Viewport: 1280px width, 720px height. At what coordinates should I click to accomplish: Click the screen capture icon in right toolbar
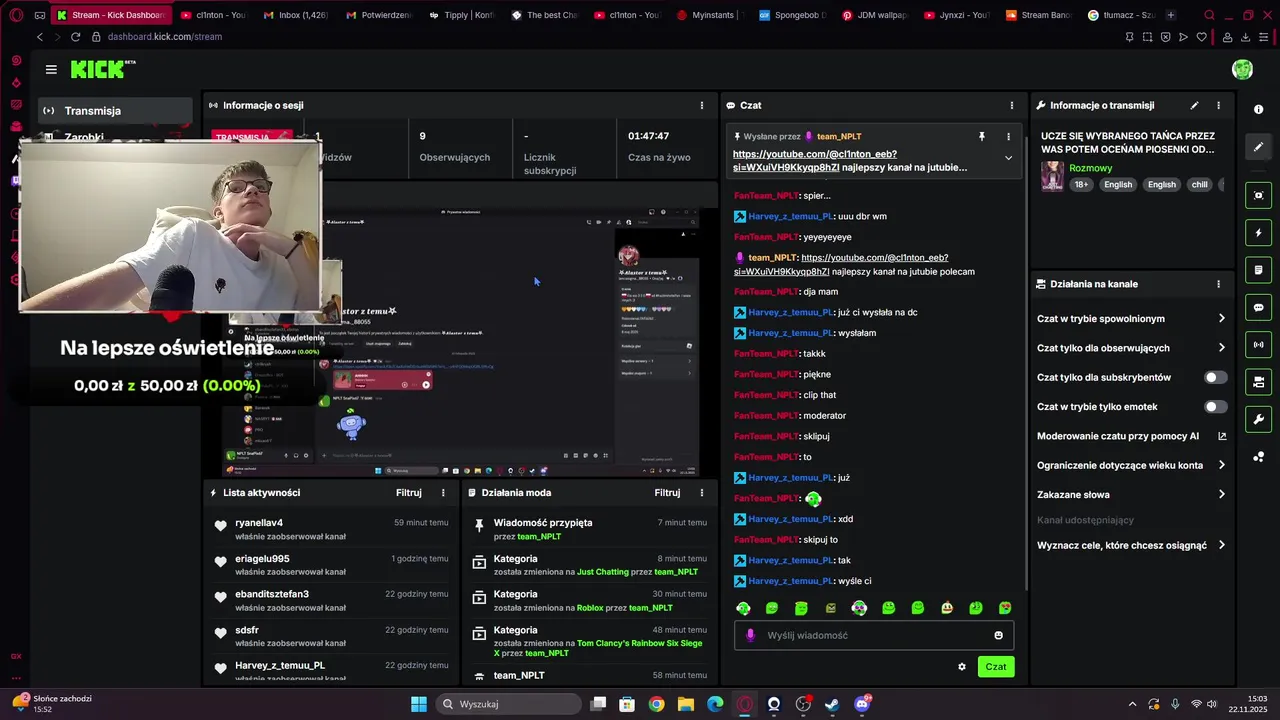coord(1258,195)
